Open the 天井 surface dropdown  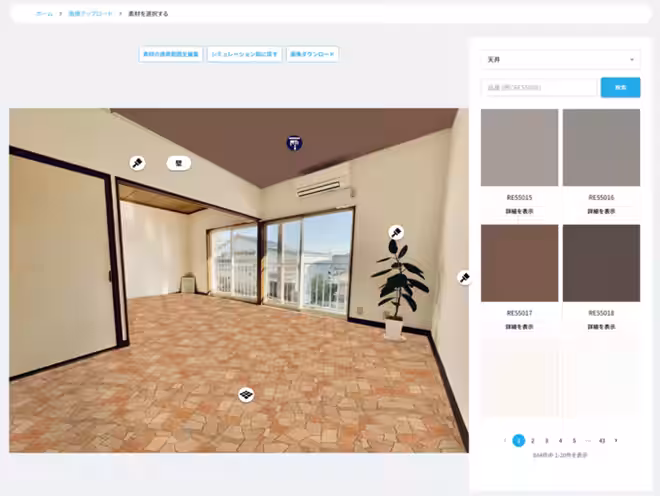click(560, 60)
